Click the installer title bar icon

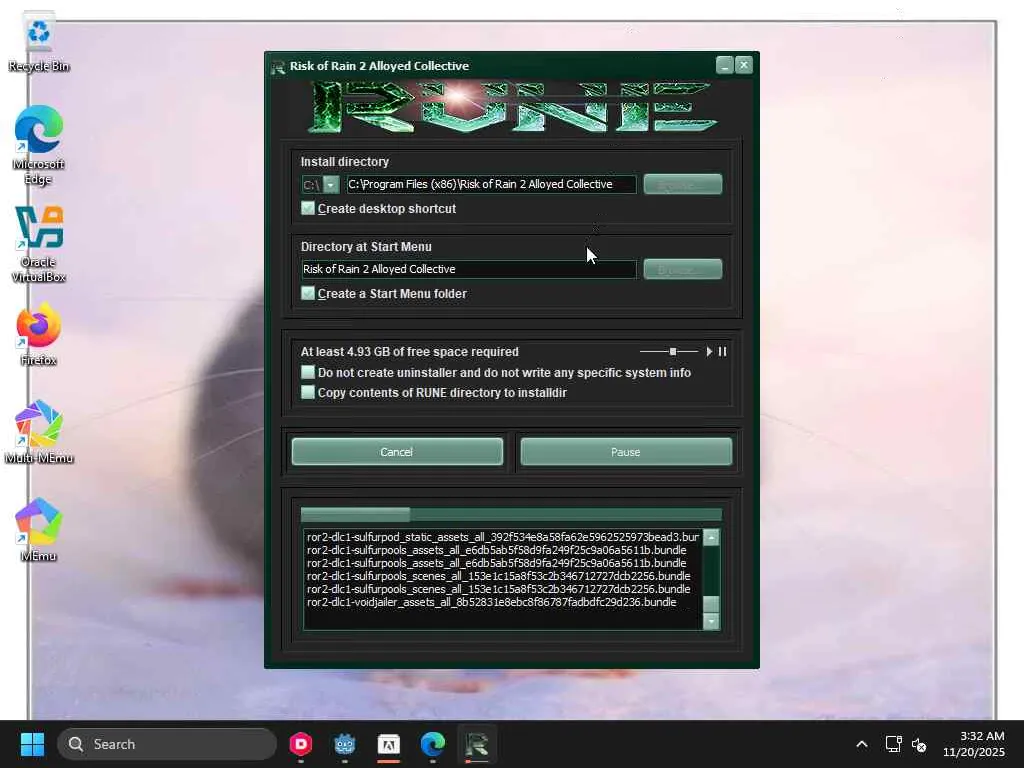coord(278,67)
